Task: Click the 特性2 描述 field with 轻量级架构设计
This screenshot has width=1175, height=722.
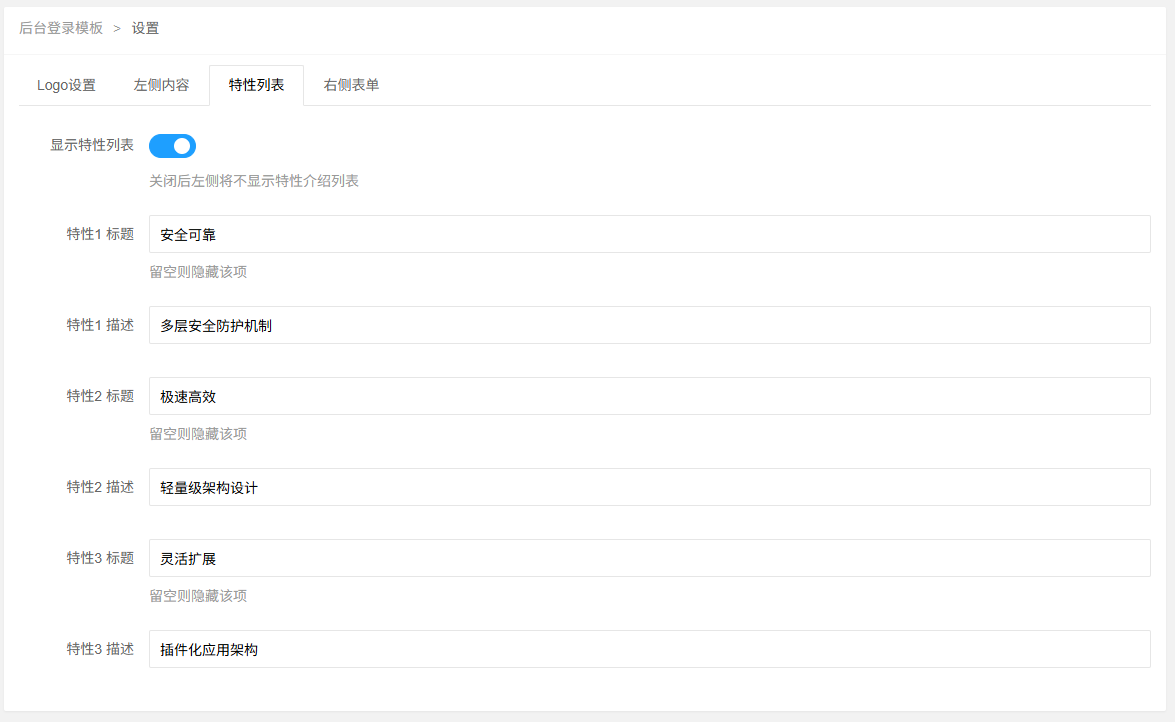Action: point(649,488)
